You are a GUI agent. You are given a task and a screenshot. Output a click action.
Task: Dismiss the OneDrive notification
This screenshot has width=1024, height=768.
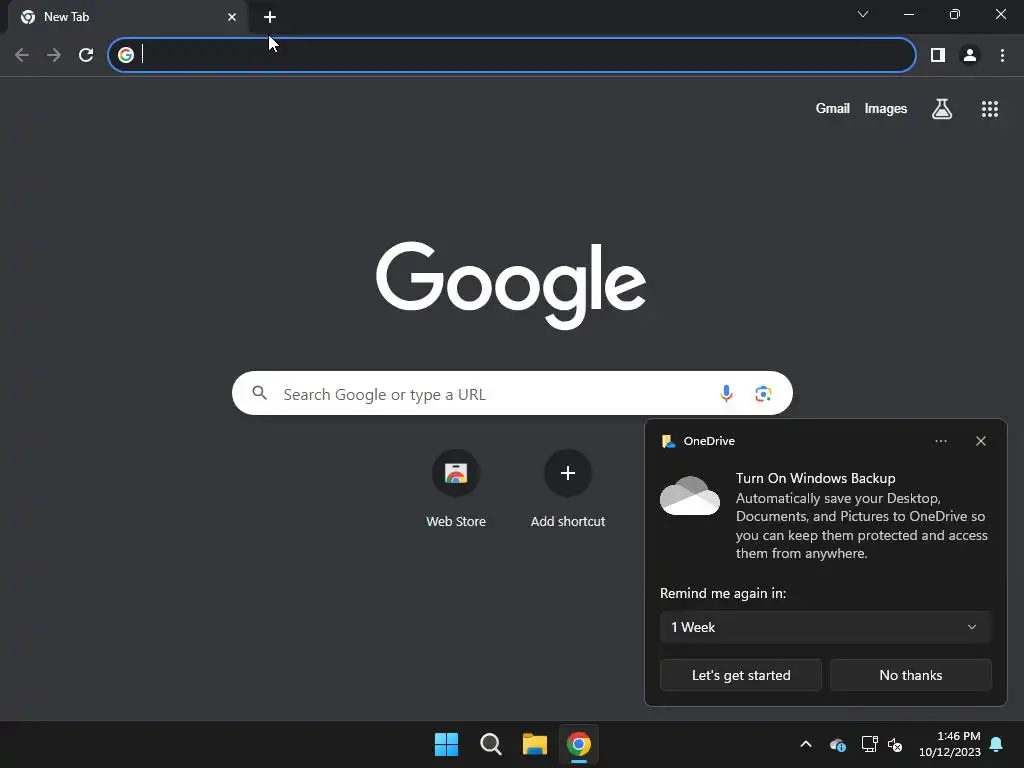(981, 441)
